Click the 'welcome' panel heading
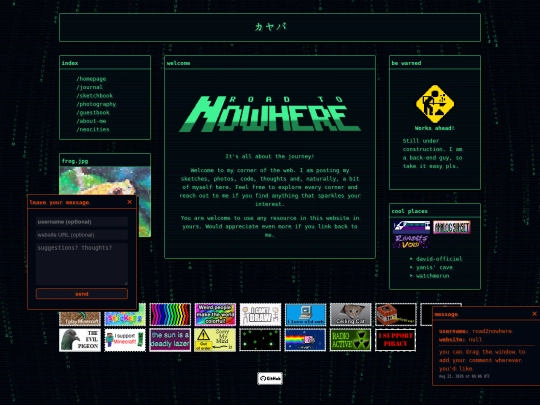The width and height of the screenshot is (540, 405). point(178,63)
